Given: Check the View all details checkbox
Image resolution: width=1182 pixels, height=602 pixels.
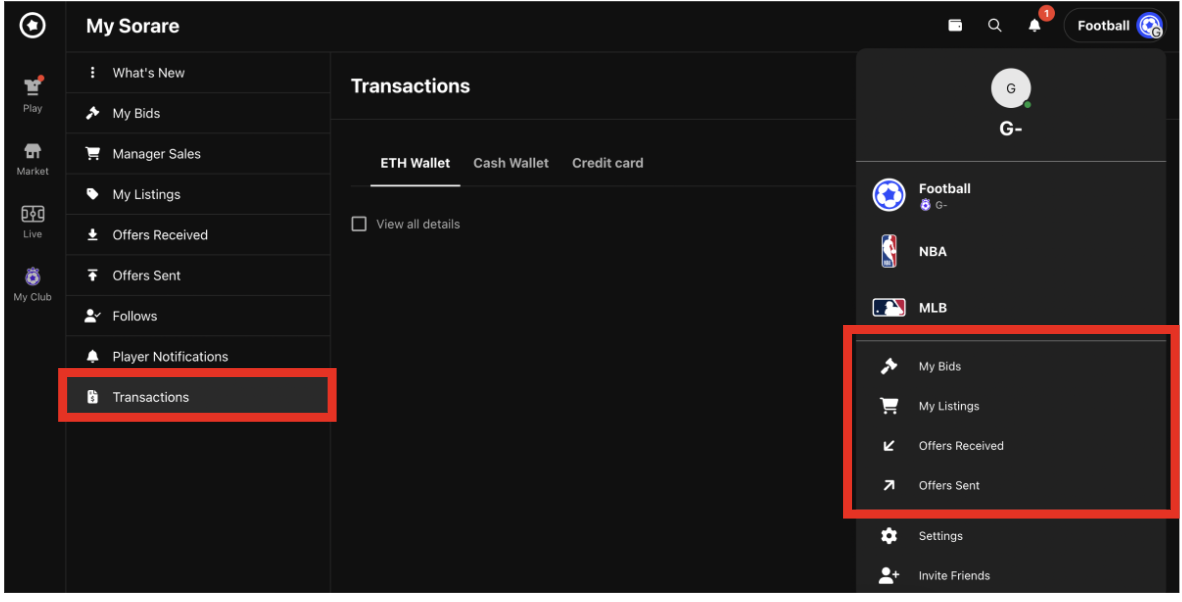Looking at the screenshot, I should click(x=360, y=224).
